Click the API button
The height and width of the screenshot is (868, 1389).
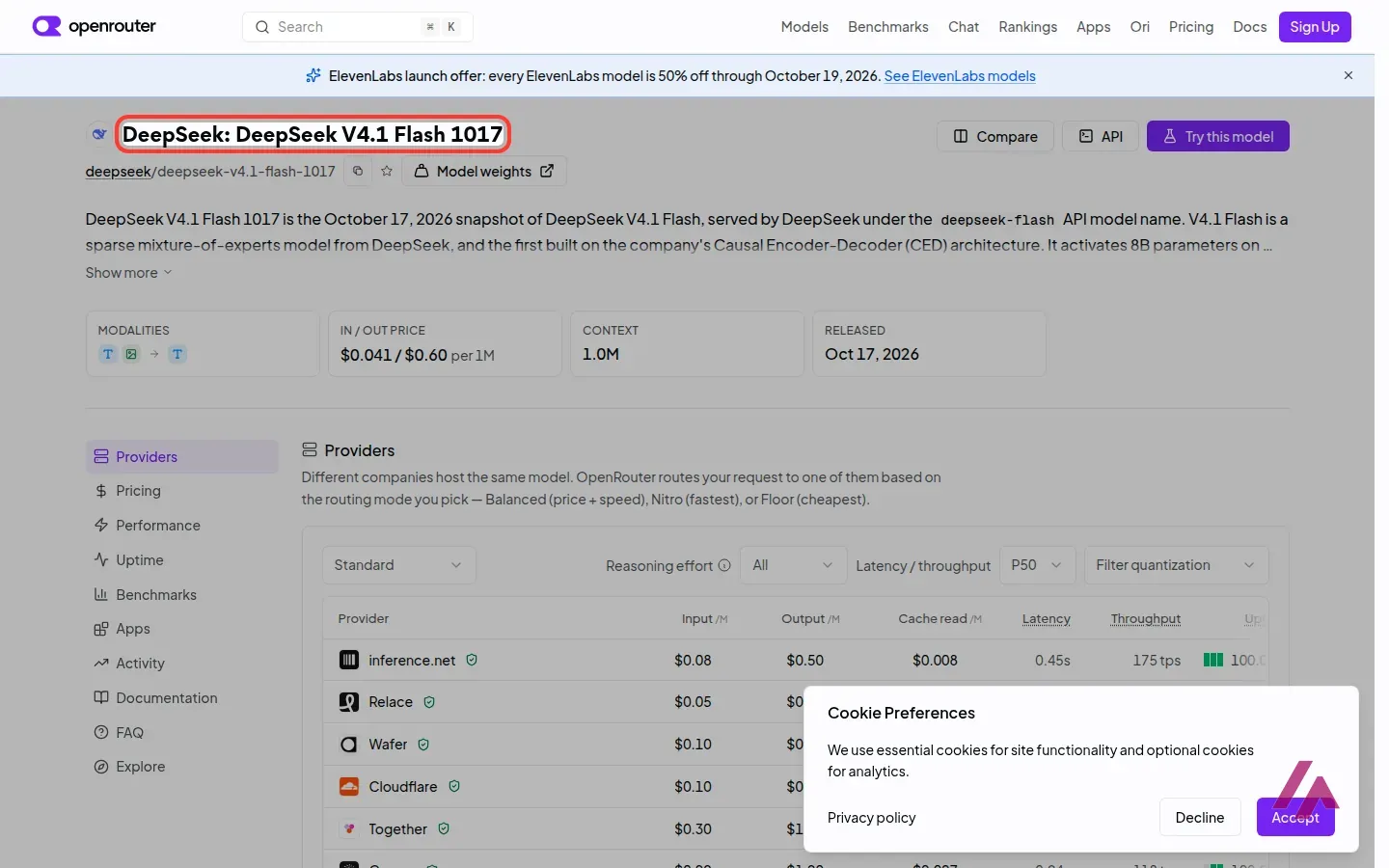(1101, 136)
